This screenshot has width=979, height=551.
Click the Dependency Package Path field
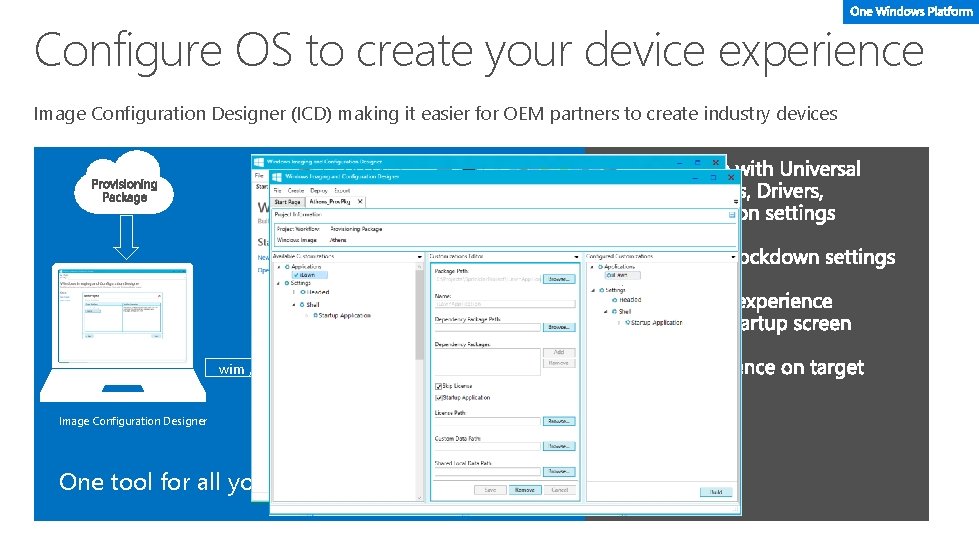(x=487, y=327)
